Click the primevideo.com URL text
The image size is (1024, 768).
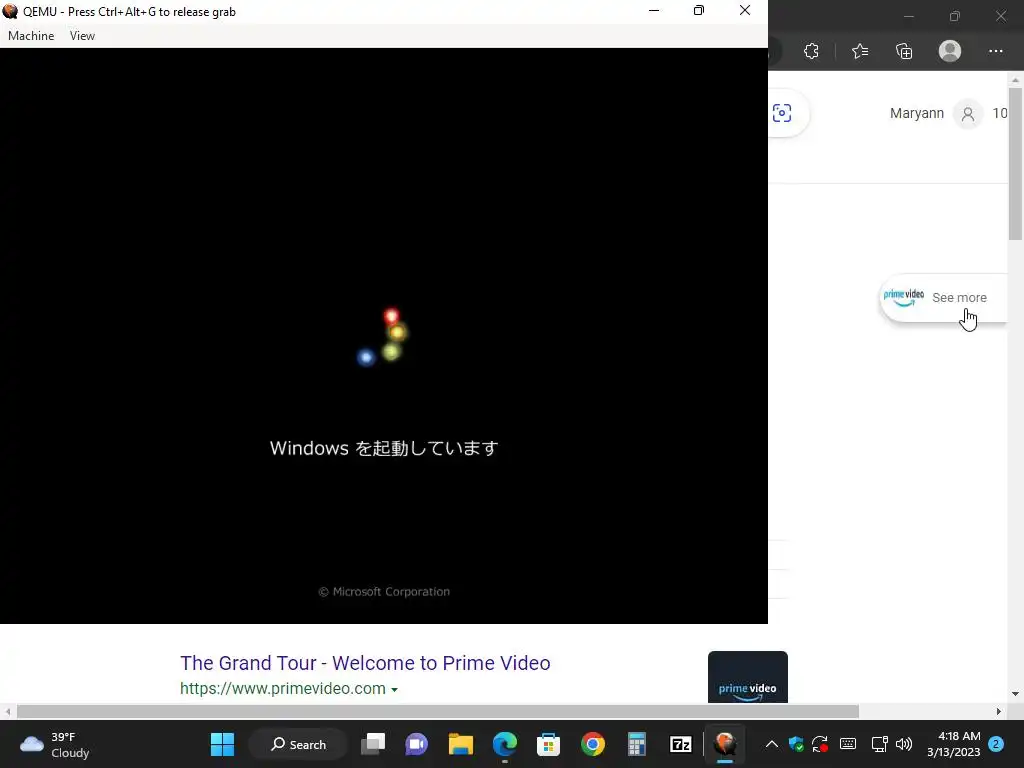tap(283, 688)
